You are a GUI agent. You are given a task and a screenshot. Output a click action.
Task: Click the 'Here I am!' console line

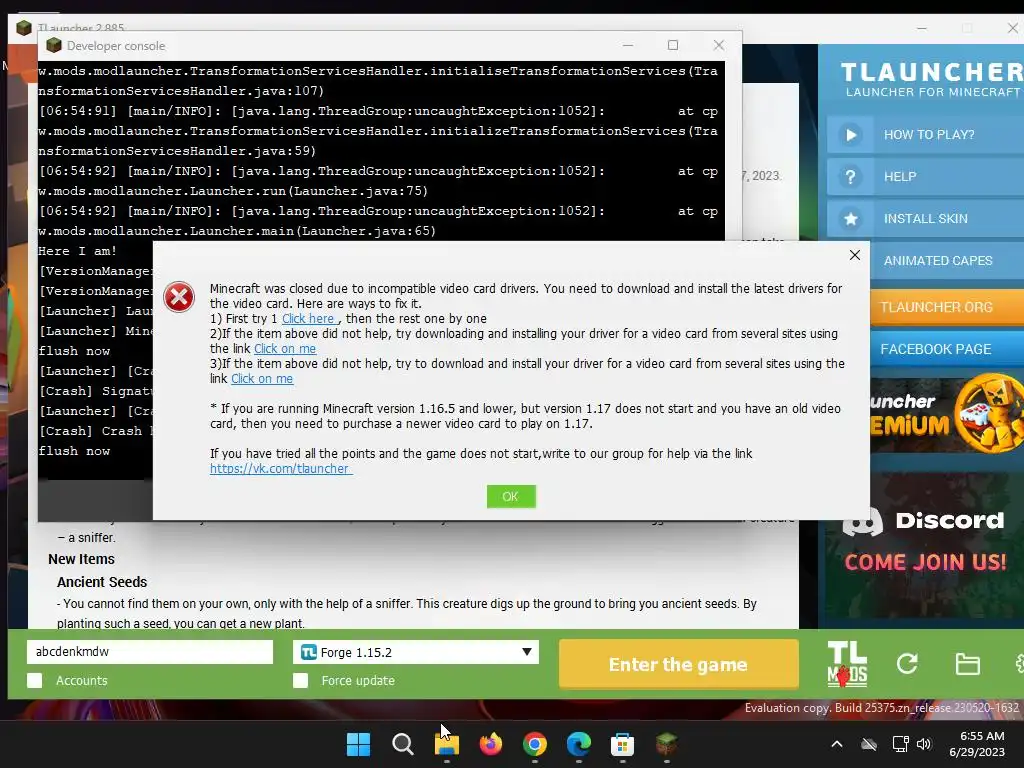click(77, 251)
